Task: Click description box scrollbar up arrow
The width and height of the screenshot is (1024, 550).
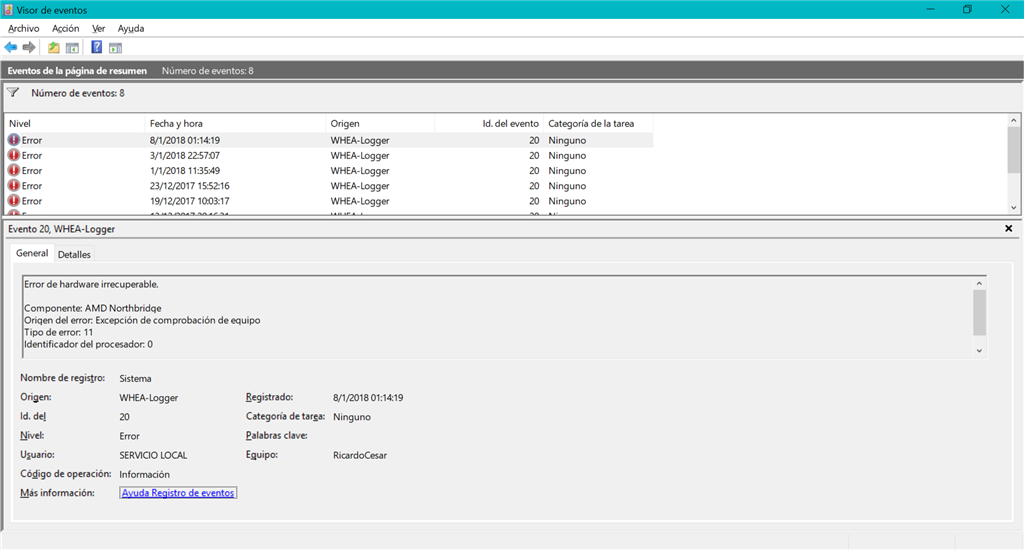Action: pyautogui.click(x=979, y=283)
